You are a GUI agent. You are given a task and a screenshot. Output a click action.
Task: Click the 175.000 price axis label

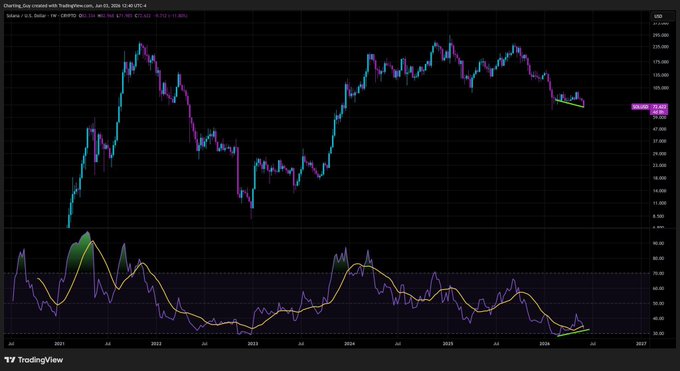coord(660,62)
